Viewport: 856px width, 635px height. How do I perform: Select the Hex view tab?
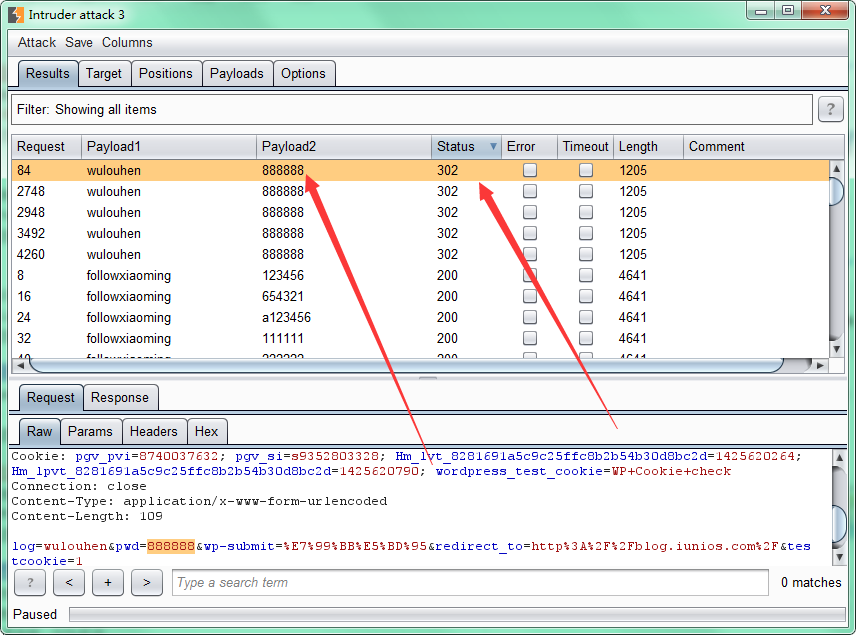(206, 431)
